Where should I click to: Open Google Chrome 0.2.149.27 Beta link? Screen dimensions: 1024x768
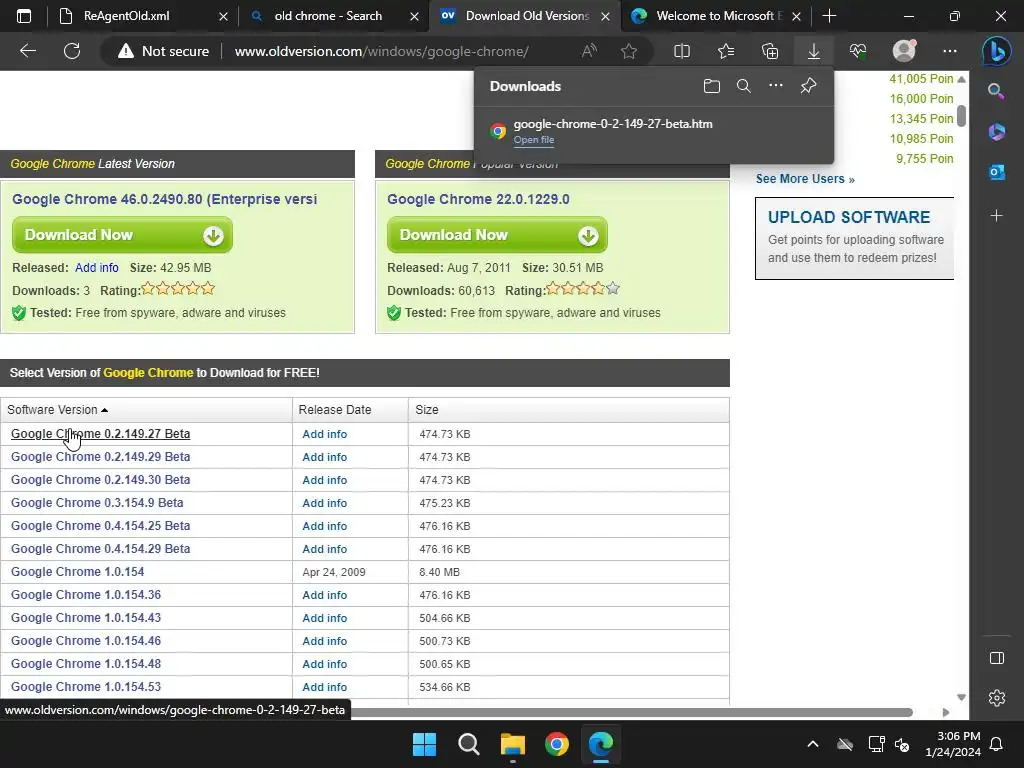tap(101, 434)
